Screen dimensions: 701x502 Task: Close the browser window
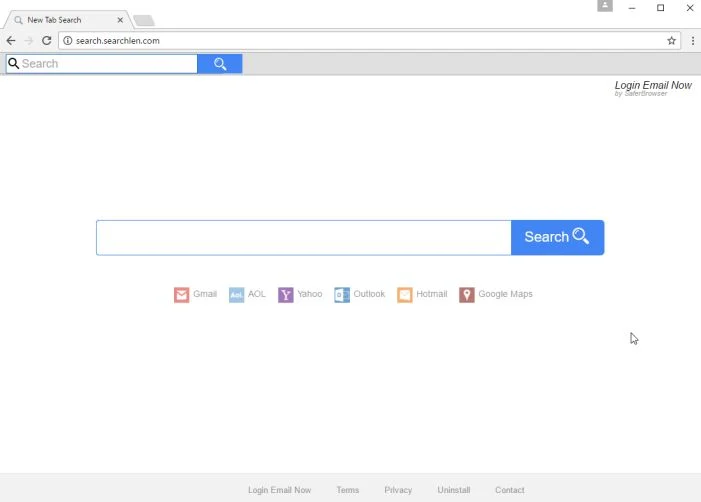(690, 8)
